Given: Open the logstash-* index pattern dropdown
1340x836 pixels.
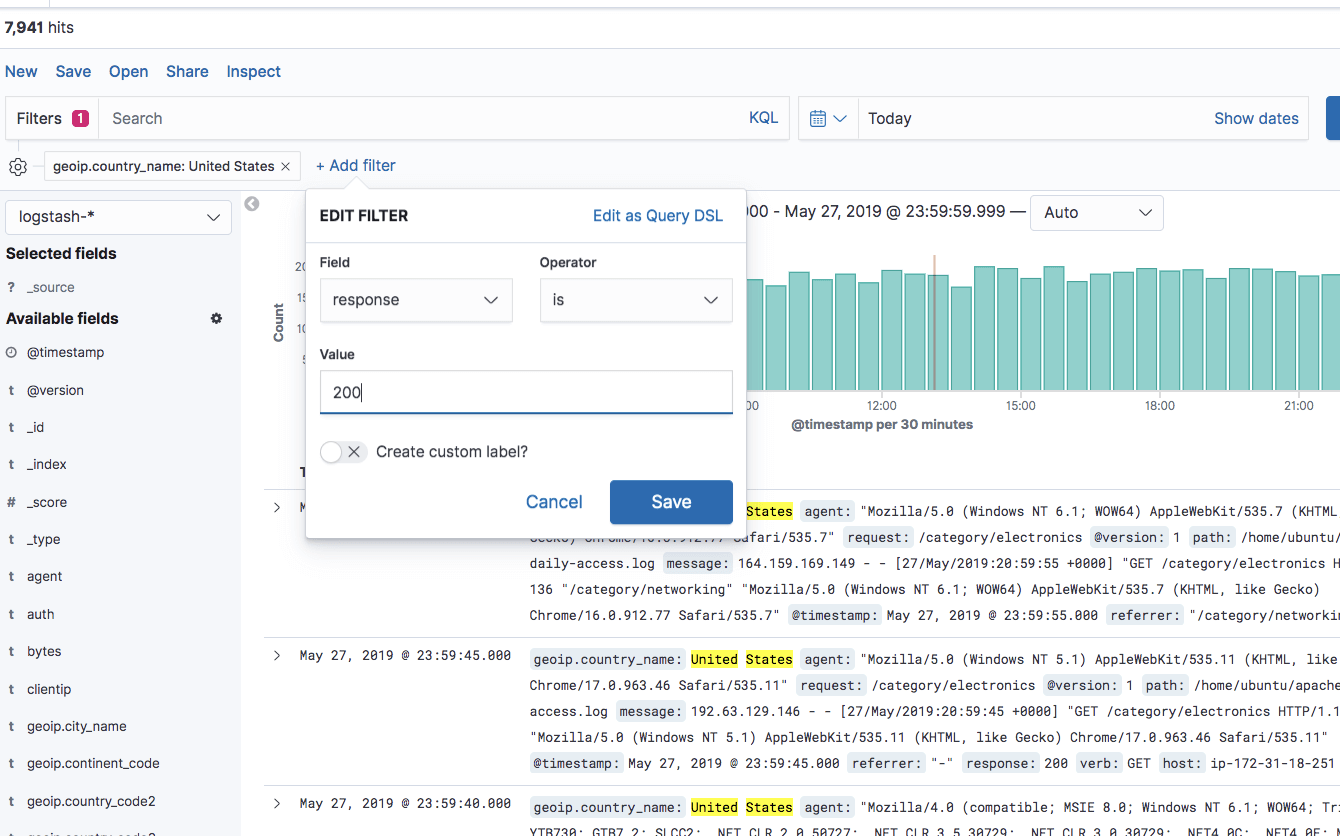Looking at the screenshot, I should (x=118, y=217).
